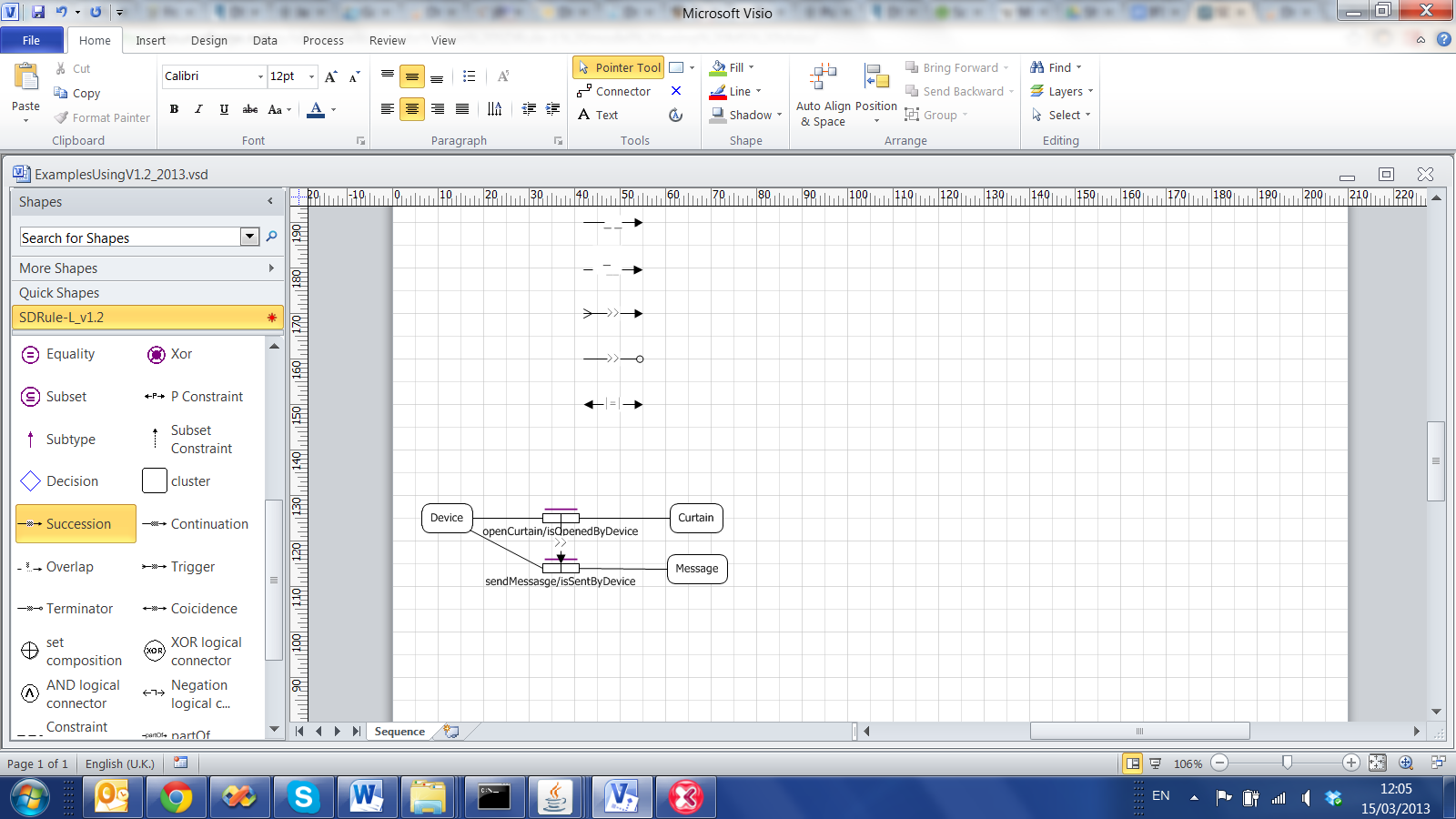Select the Trigger shape in stencil
Screen dimensions: 1456x819
(179, 567)
